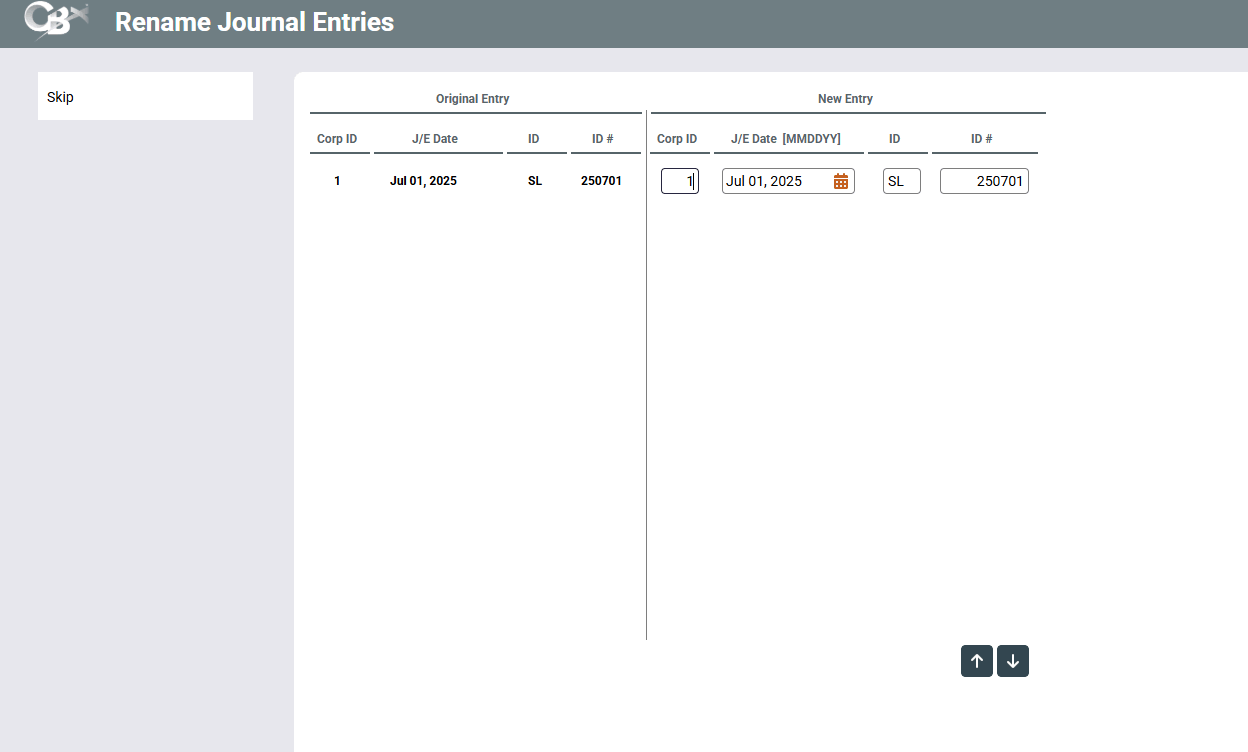The height and width of the screenshot is (752, 1248).
Task: Click the Original Entry section heading
Action: (472, 99)
